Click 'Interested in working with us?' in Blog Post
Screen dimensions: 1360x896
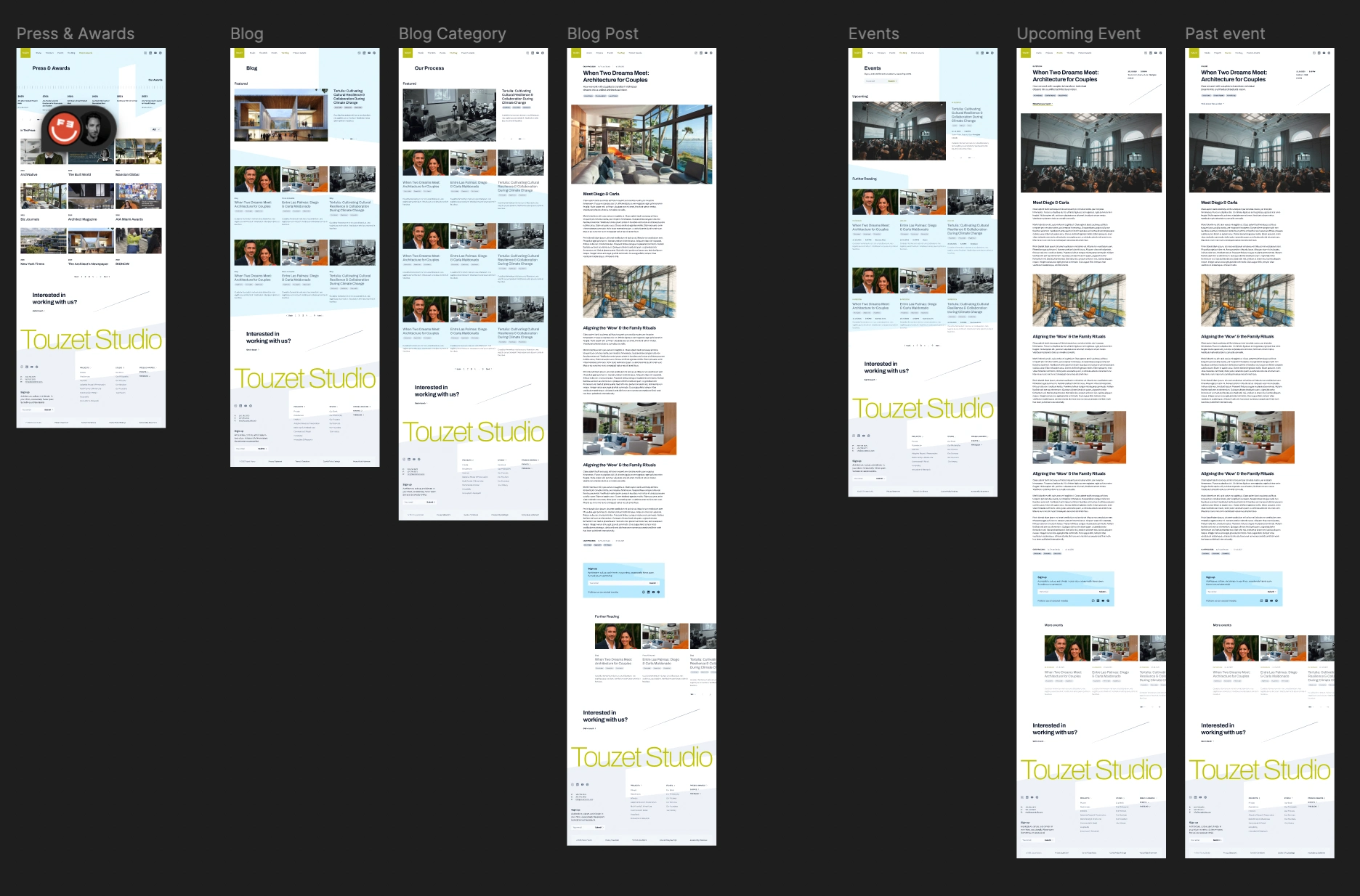coord(605,716)
